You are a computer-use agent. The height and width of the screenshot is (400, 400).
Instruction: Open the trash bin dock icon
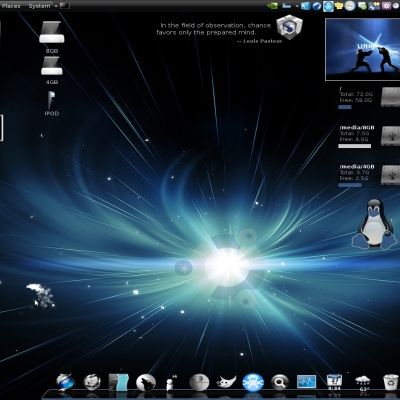click(390, 382)
